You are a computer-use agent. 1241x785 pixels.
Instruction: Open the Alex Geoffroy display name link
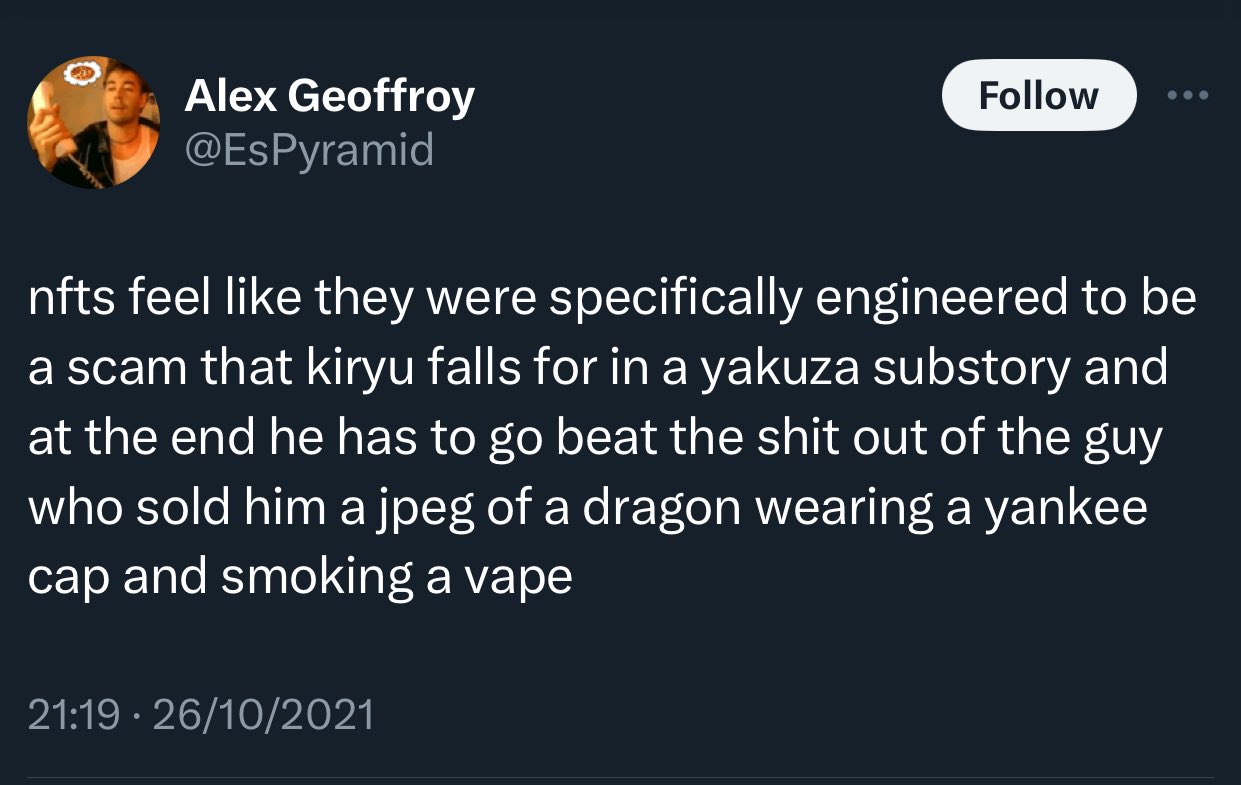tap(329, 97)
